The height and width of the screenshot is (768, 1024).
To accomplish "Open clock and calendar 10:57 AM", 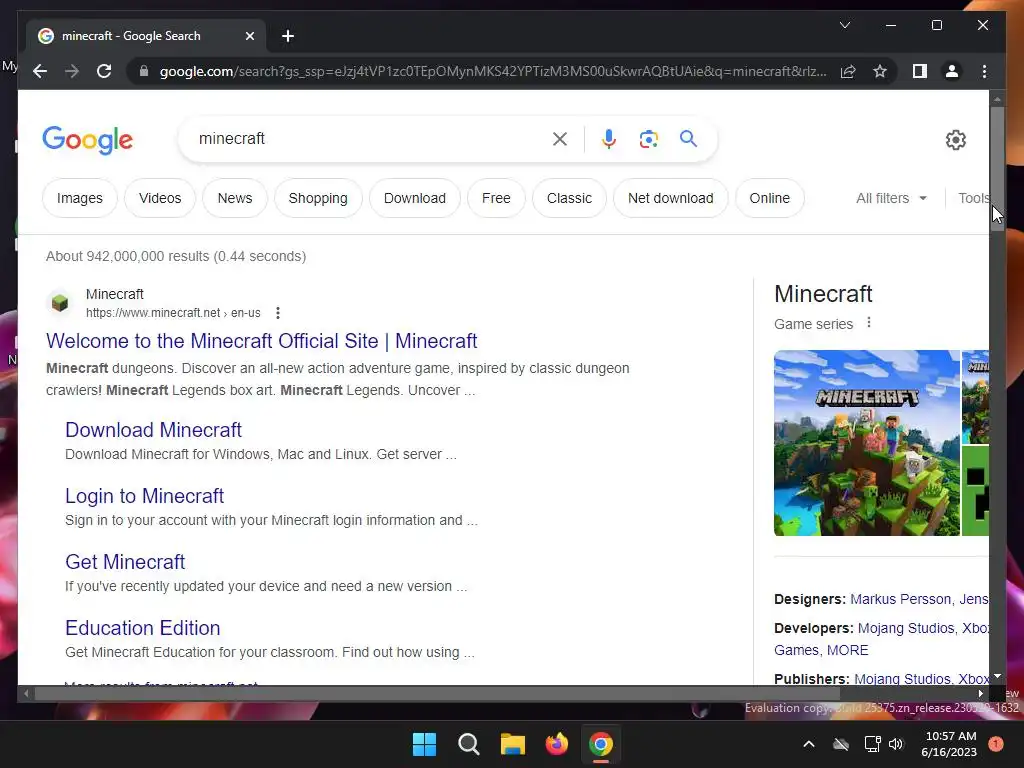I will 949,744.
